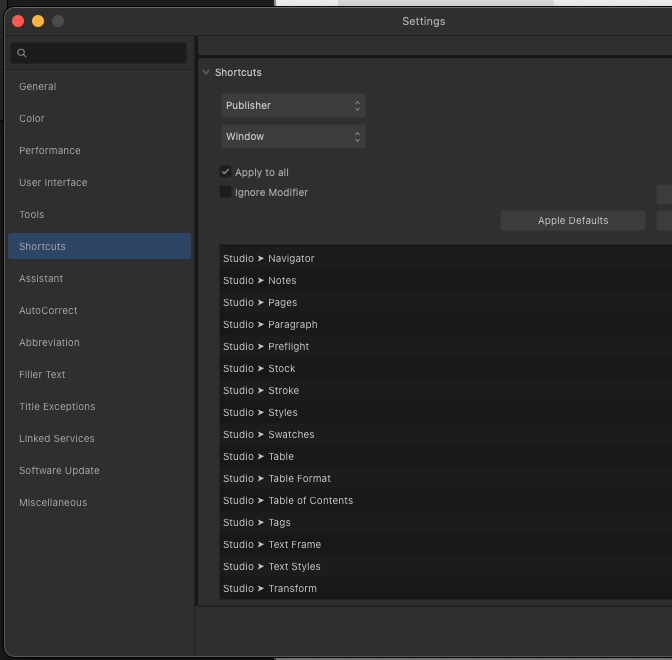Collapse the Shortcuts section disclosure arrow
Viewport: 672px width, 660px height.
[206, 73]
